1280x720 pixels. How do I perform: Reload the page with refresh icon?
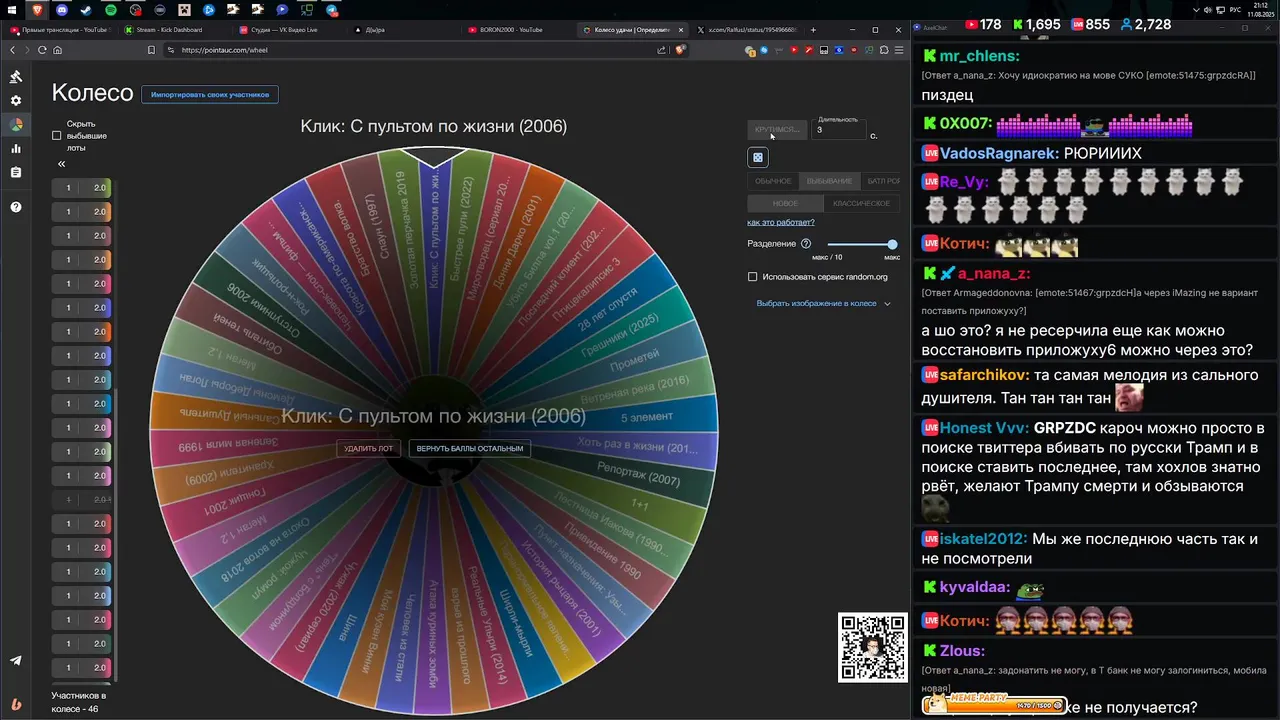[x=42, y=50]
